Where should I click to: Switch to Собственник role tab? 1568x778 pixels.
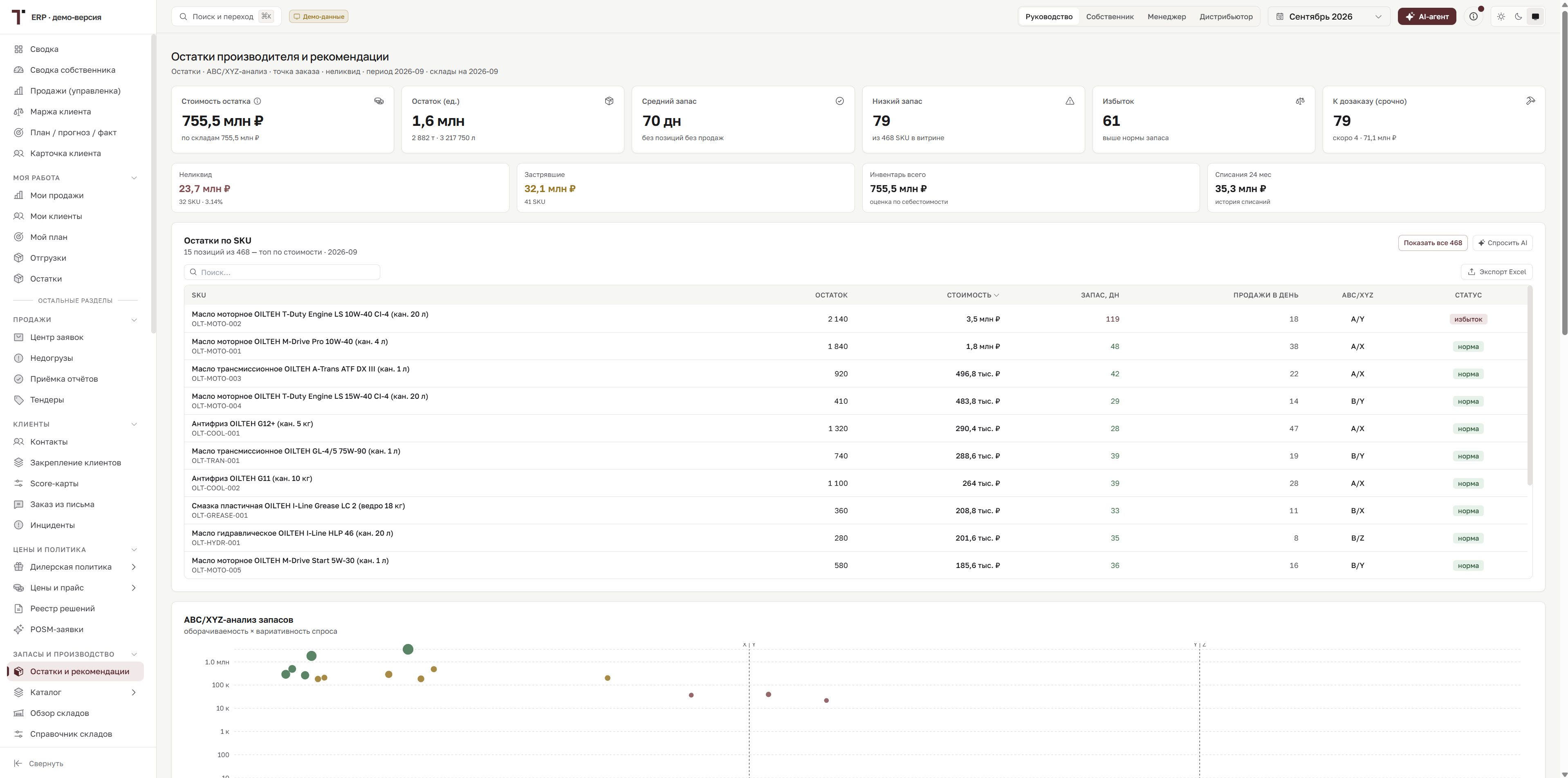(x=1110, y=16)
